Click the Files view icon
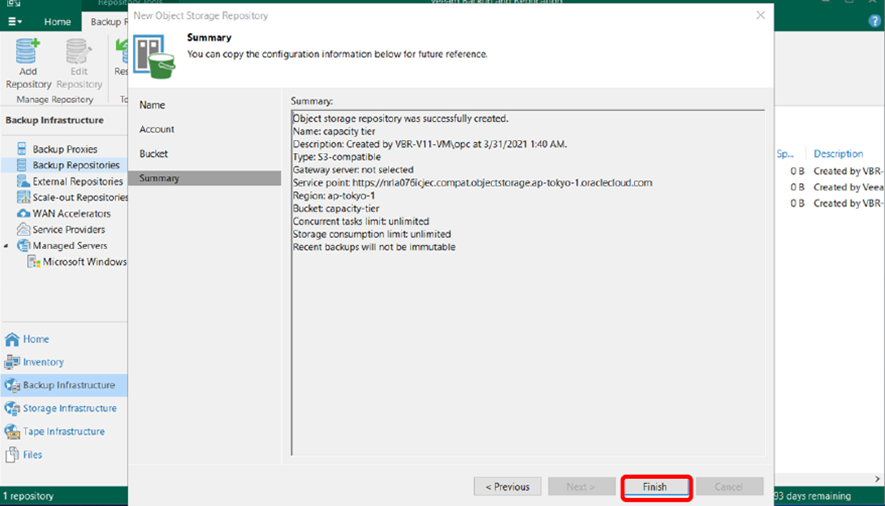This screenshot has height=506, width=885. click(12, 455)
